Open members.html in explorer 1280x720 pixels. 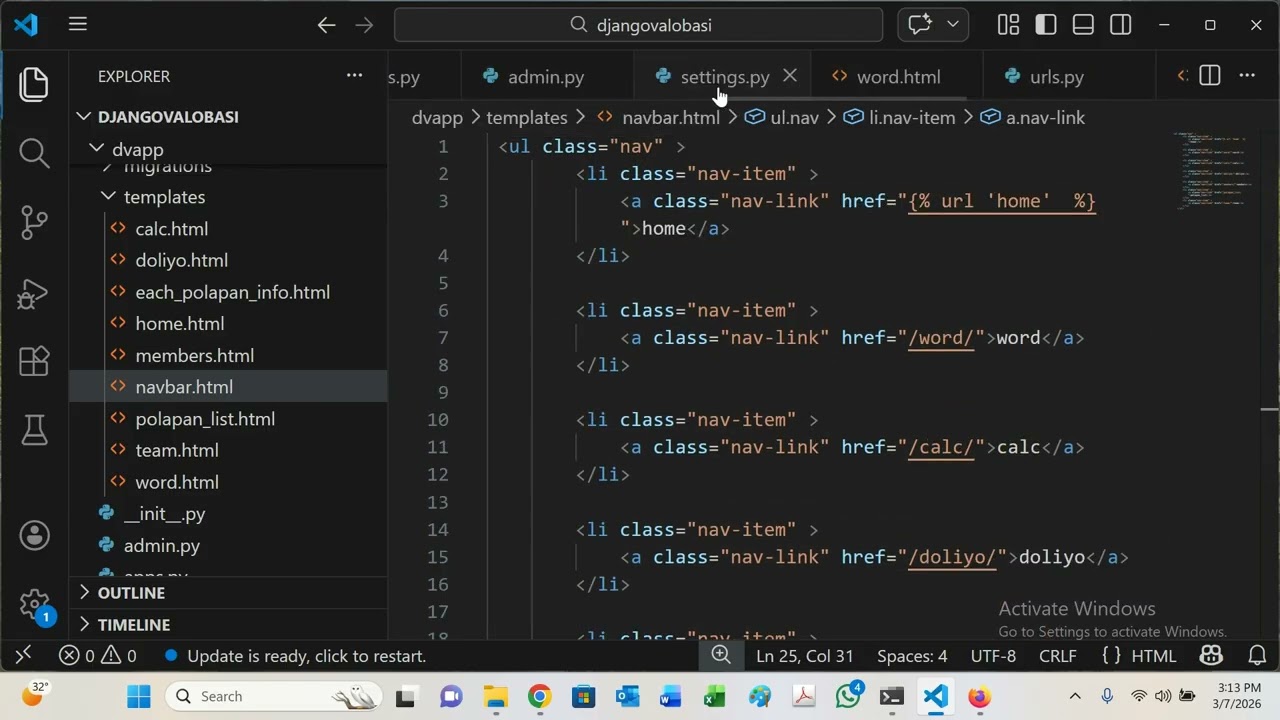[228, 355]
